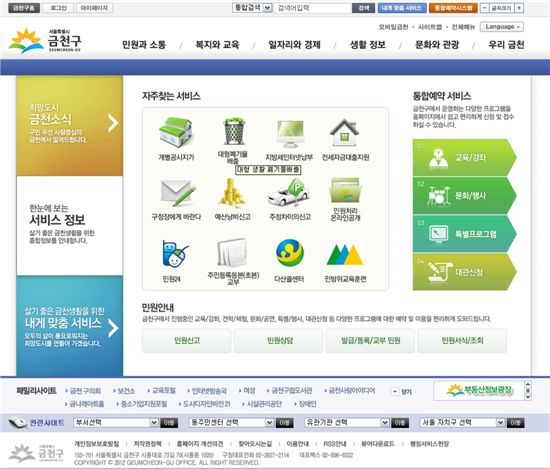The image size is (550, 469).
Task: Open the 주정차이의신고 car parking icon
Action: click(288, 192)
